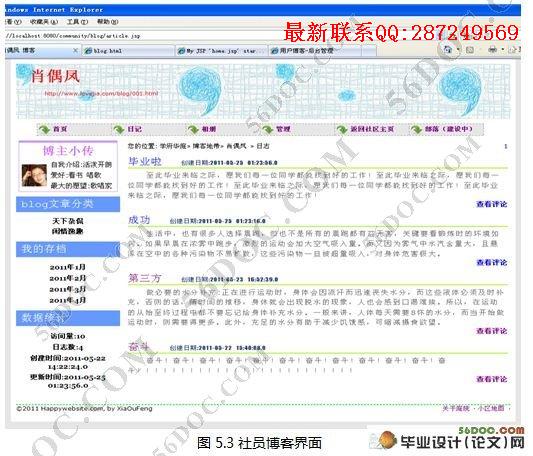
Task: Close the first browser tab
Action: pyautogui.click(x=75, y=50)
